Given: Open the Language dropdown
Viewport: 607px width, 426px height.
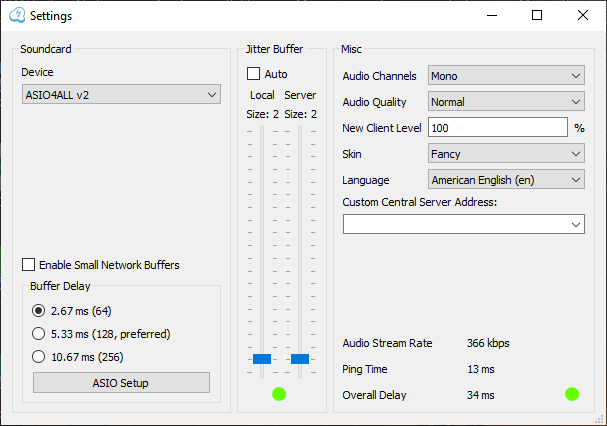Looking at the screenshot, I should tap(505, 180).
